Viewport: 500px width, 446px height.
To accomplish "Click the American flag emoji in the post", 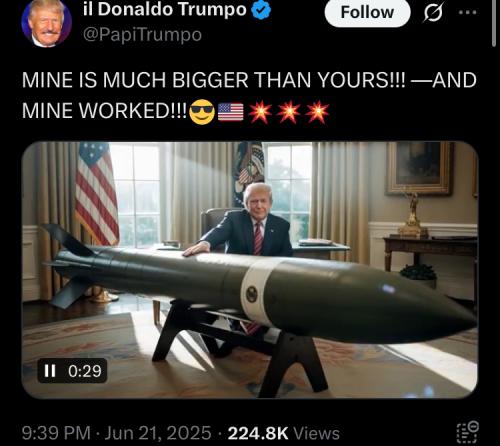I will coord(231,112).
